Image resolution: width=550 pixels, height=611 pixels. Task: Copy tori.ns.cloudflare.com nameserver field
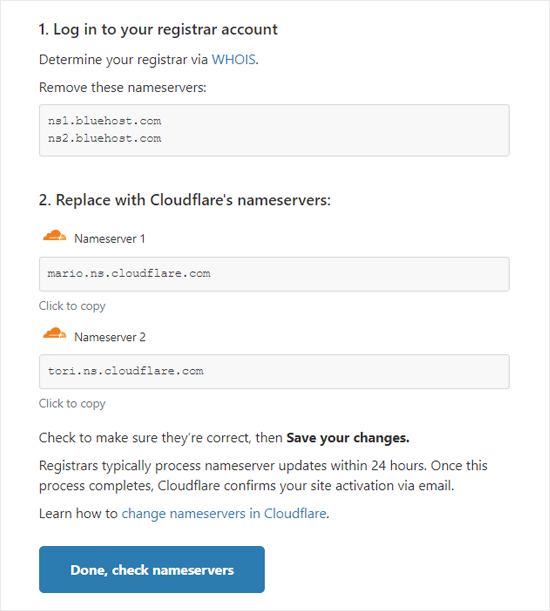click(x=274, y=371)
